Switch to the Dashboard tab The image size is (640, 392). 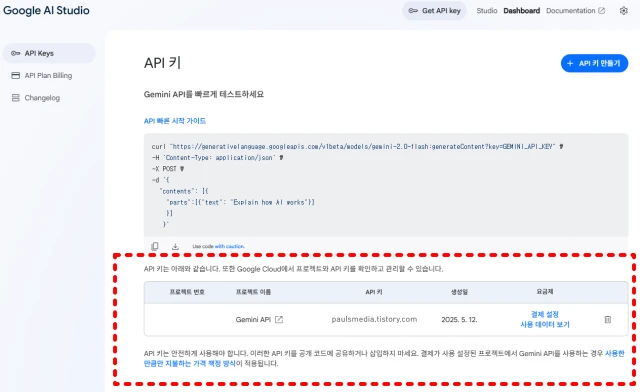(521, 11)
